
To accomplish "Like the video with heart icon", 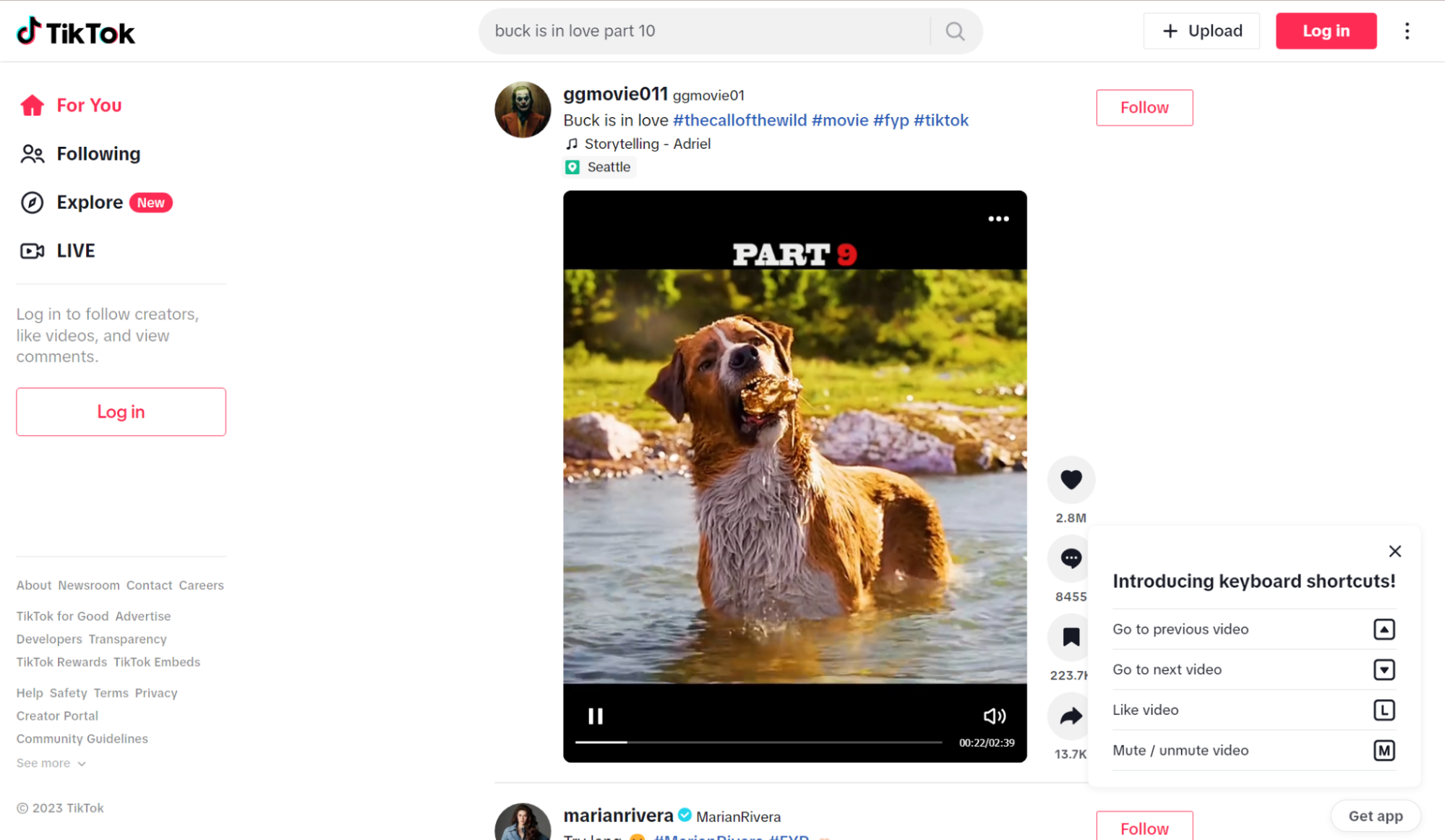I will tap(1071, 479).
